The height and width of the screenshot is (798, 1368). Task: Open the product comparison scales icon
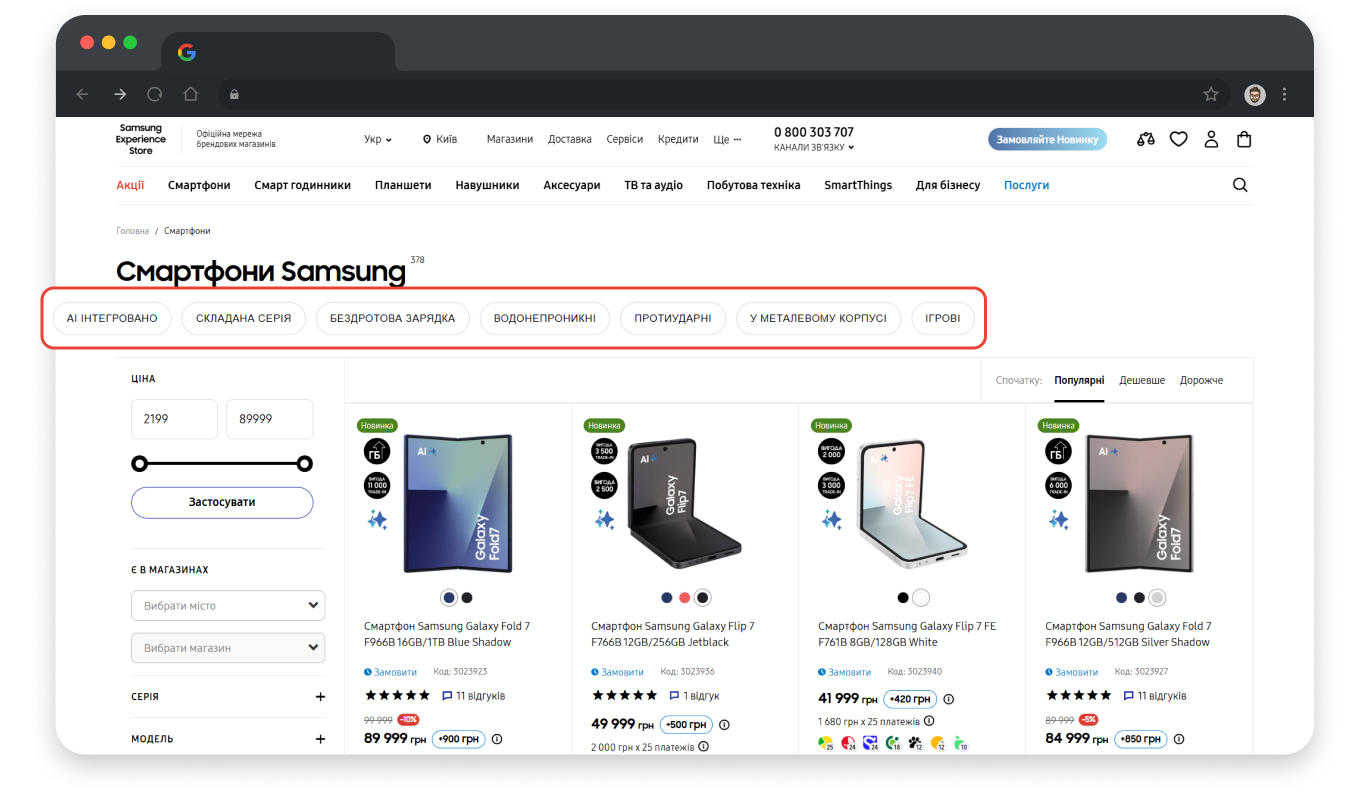pos(1146,139)
